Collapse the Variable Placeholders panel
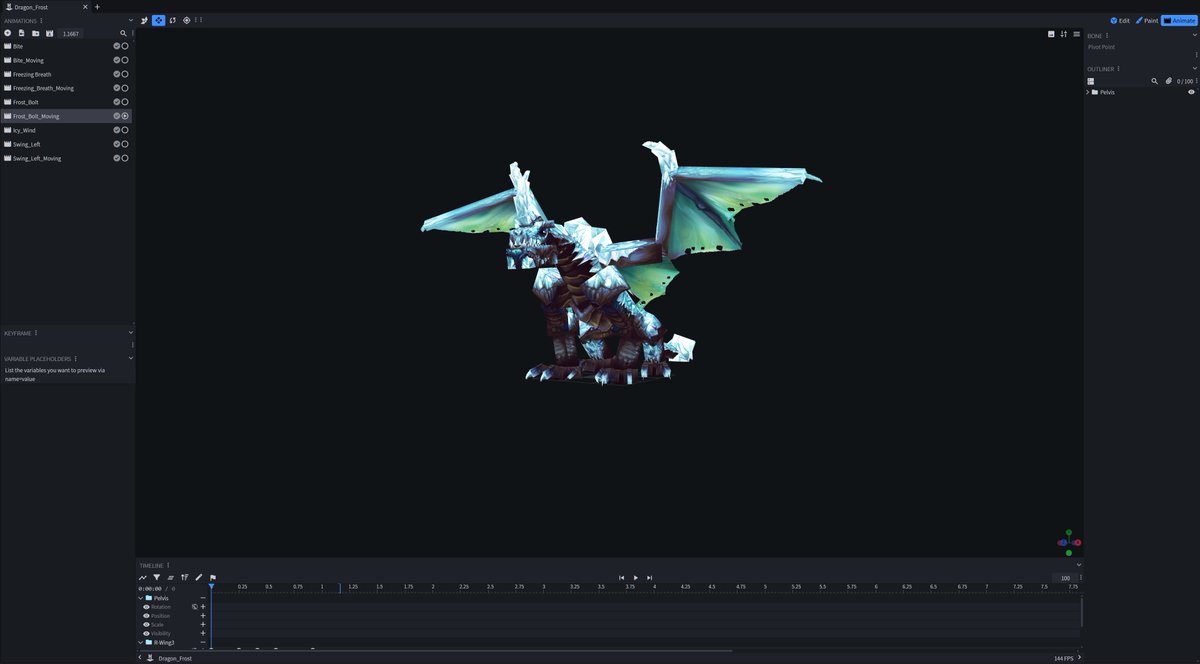Viewport: 1200px width, 664px height. [x=131, y=358]
